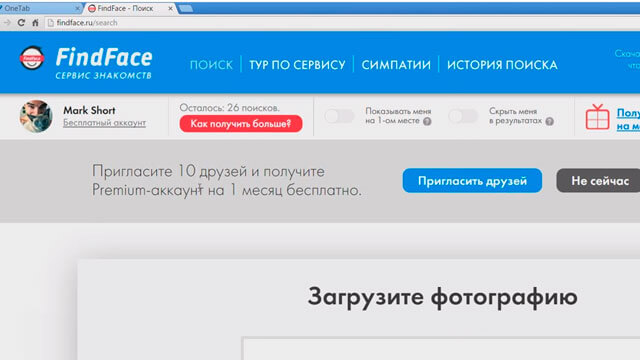The width and height of the screenshot is (640, 360).
Task: Open a new browser tab
Action: pos(186,9)
